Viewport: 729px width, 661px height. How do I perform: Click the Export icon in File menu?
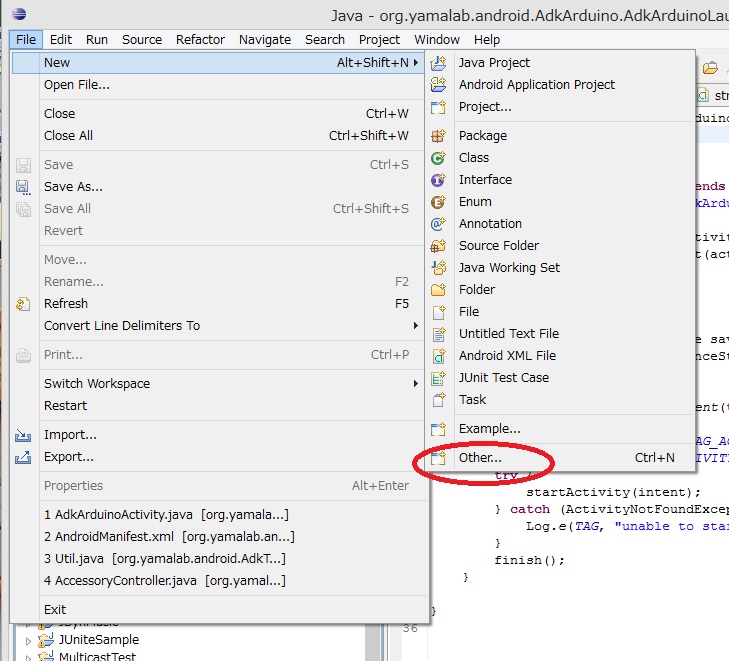pos(24,458)
